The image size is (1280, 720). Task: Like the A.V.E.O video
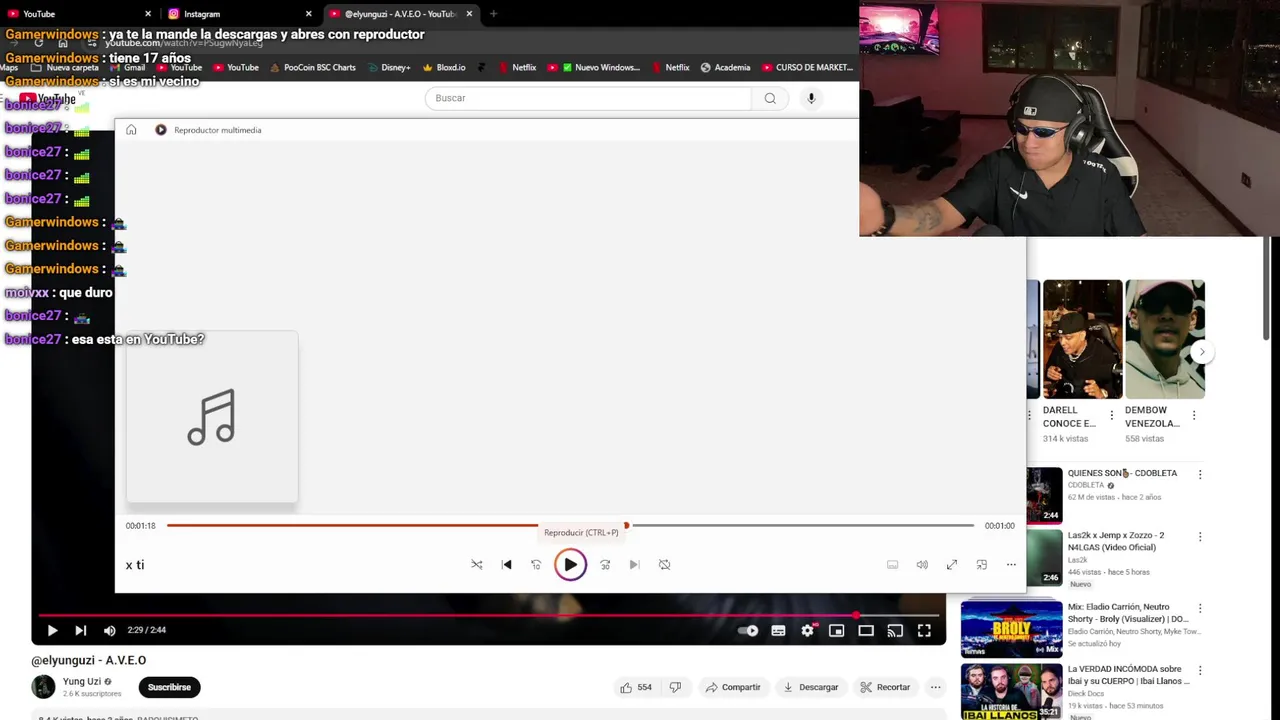click(x=635, y=687)
